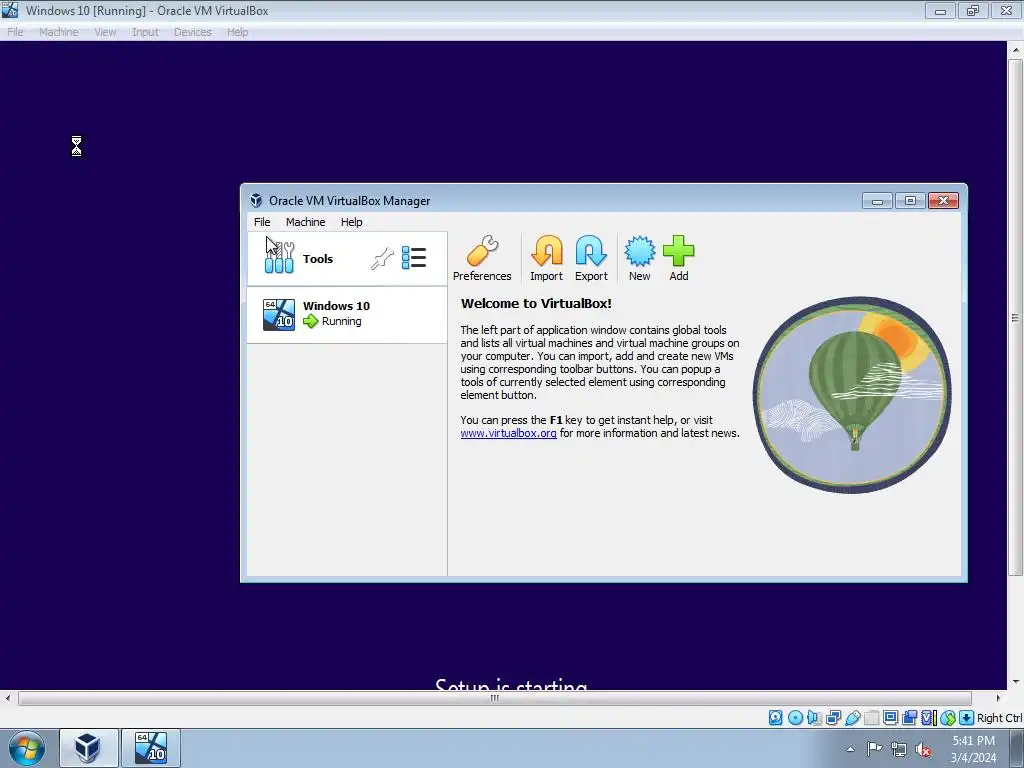1024x768 pixels.
Task: Show hidden system tray icons
Action: click(850, 749)
